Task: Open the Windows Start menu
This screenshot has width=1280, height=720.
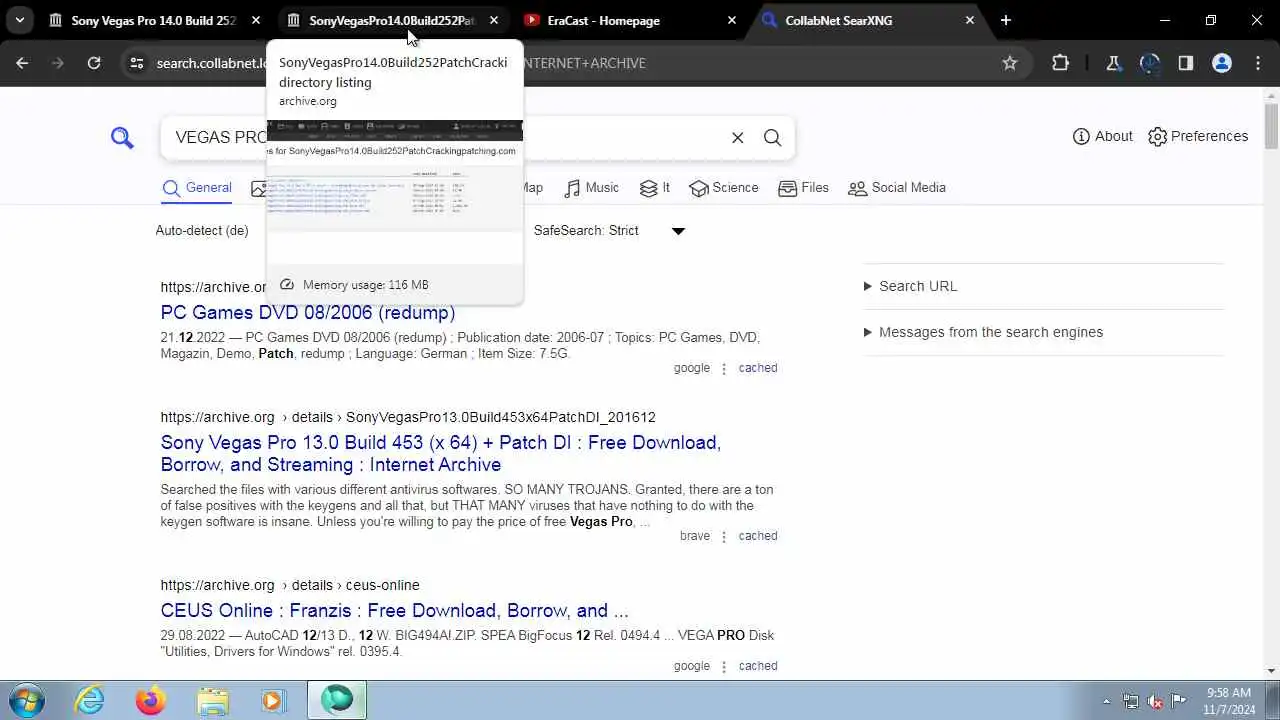Action: [24, 700]
